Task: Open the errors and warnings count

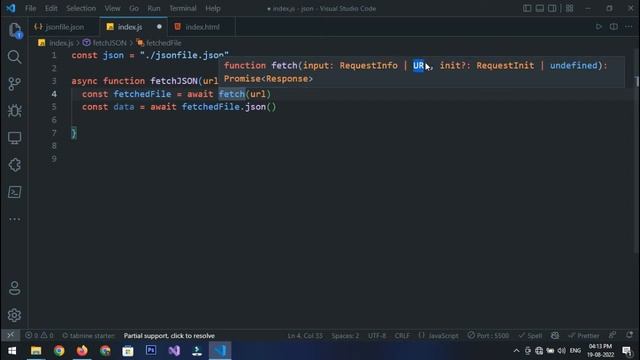Action: click(39, 336)
